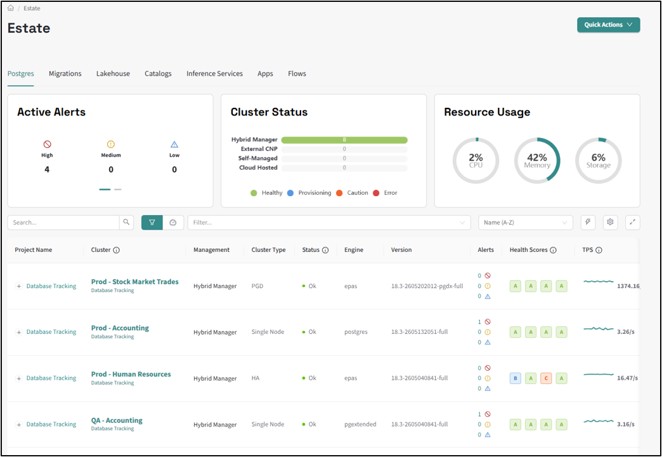
Task: Open the Quick Actions dropdown
Action: pyautogui.click(x=608, y=24)
